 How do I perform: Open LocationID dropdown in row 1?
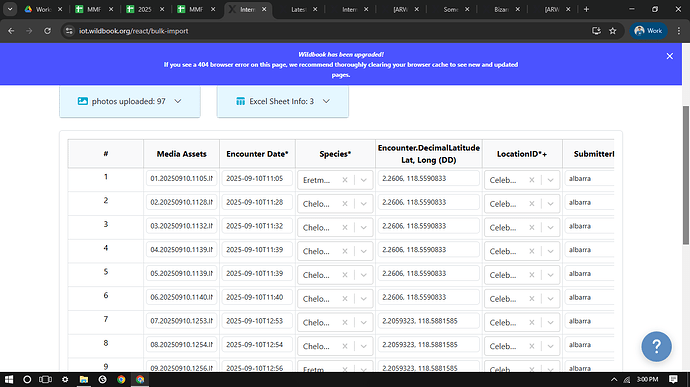click(550, 180)
